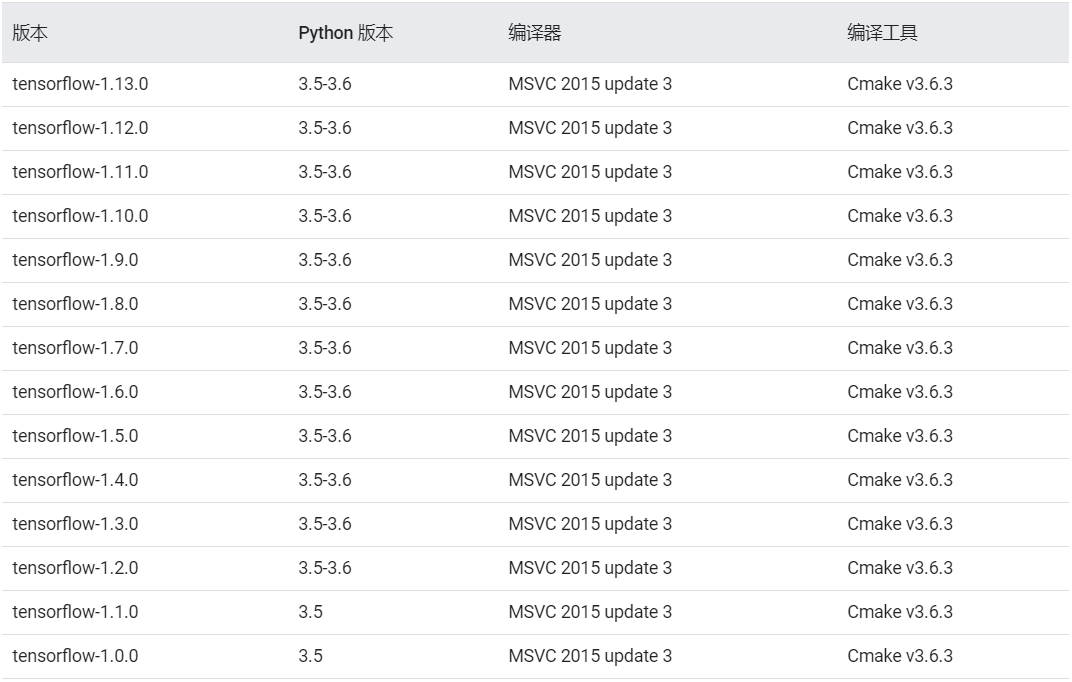The width and height of the screenshot is (1072, 682).
Task: Select the tensorflow-1.9.0 version cell
Action: (75, 260)
